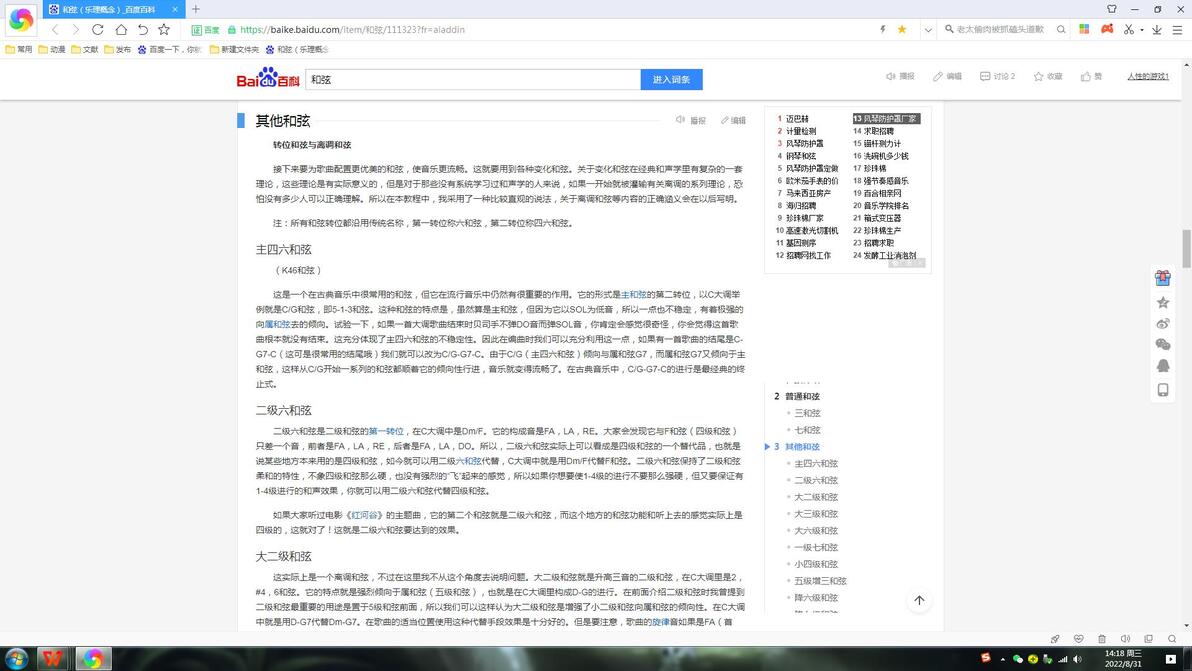Open the 百度一下 bookmark

169,49
